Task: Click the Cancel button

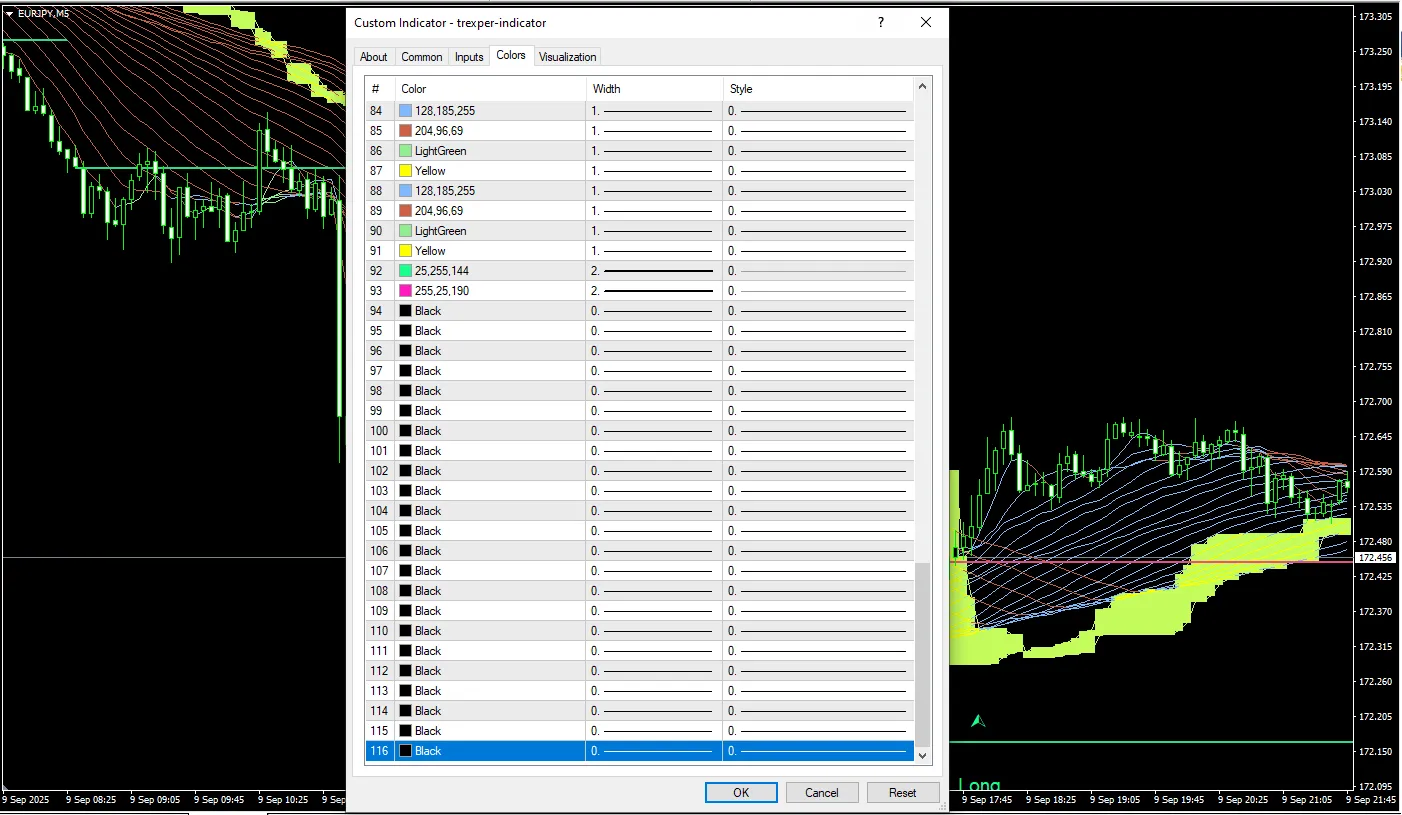Action: tap(821, 792)
